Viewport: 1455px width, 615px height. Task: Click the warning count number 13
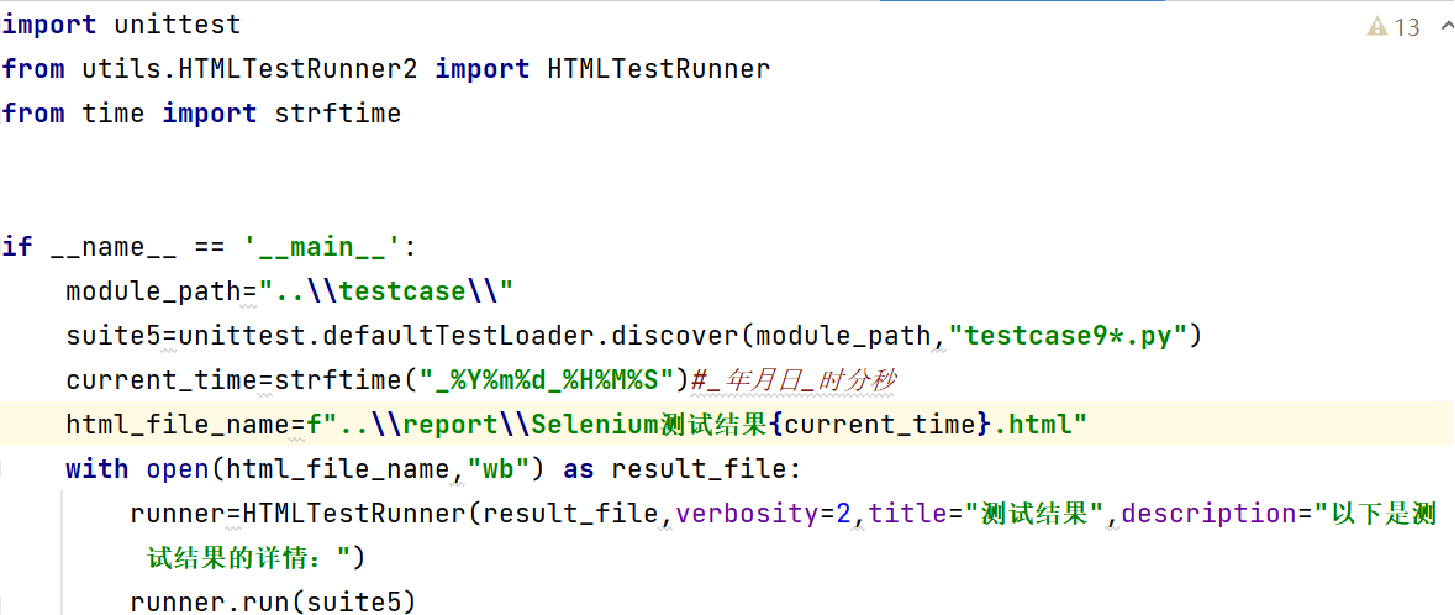pyautogui.click(x=1407, y=28)
